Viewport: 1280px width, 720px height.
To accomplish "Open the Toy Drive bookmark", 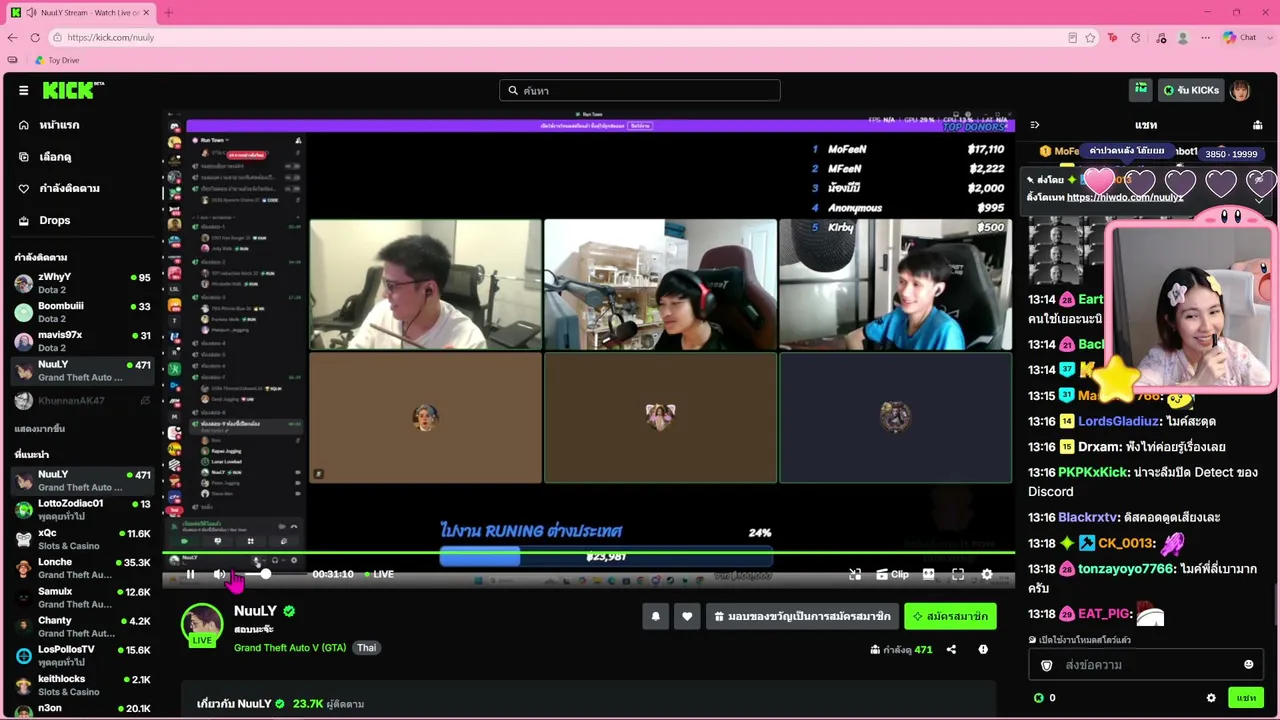I will 56,60.
